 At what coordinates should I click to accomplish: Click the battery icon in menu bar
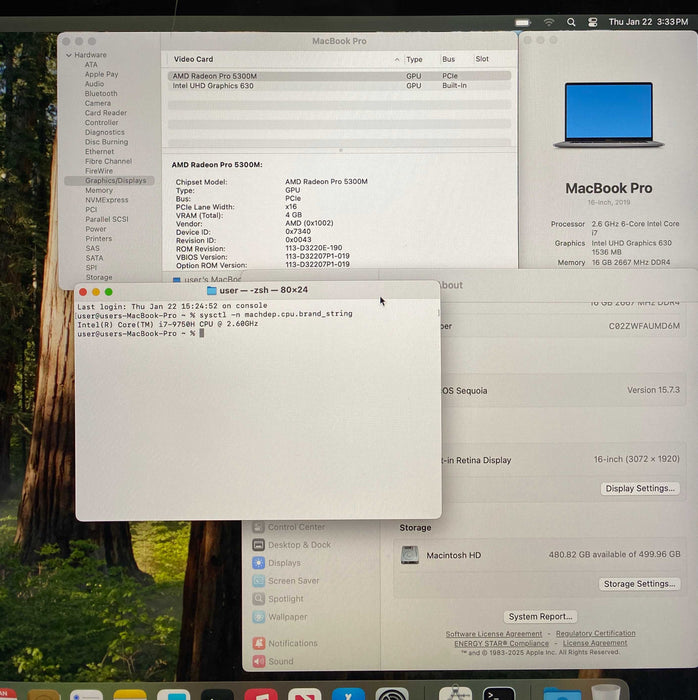coord(523,22)
